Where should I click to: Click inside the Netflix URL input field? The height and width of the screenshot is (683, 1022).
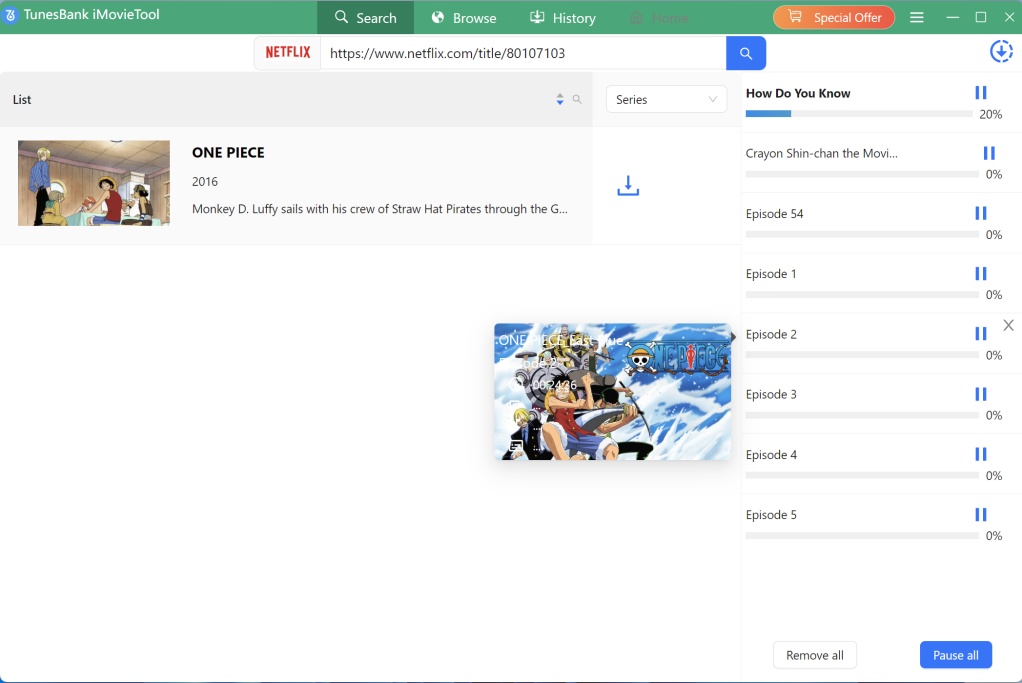coord(520,52)
